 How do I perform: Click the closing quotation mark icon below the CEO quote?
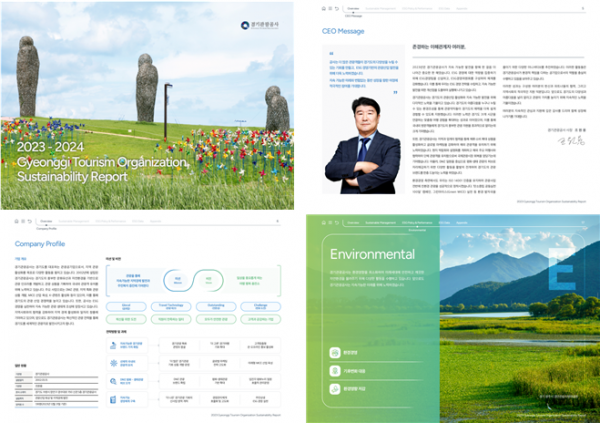pos(395,92)
